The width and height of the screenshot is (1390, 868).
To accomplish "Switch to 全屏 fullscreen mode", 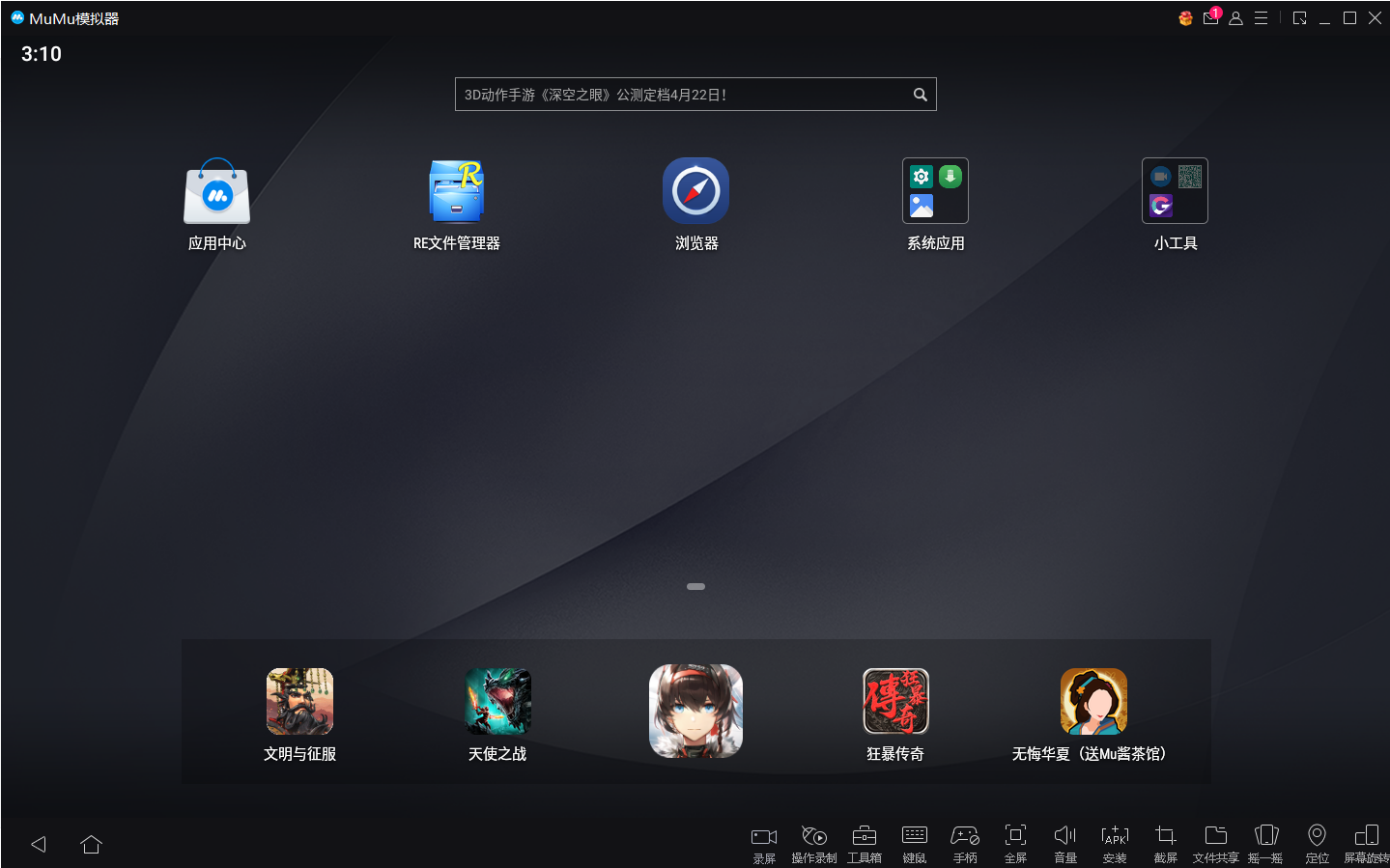I will 1015,844.
